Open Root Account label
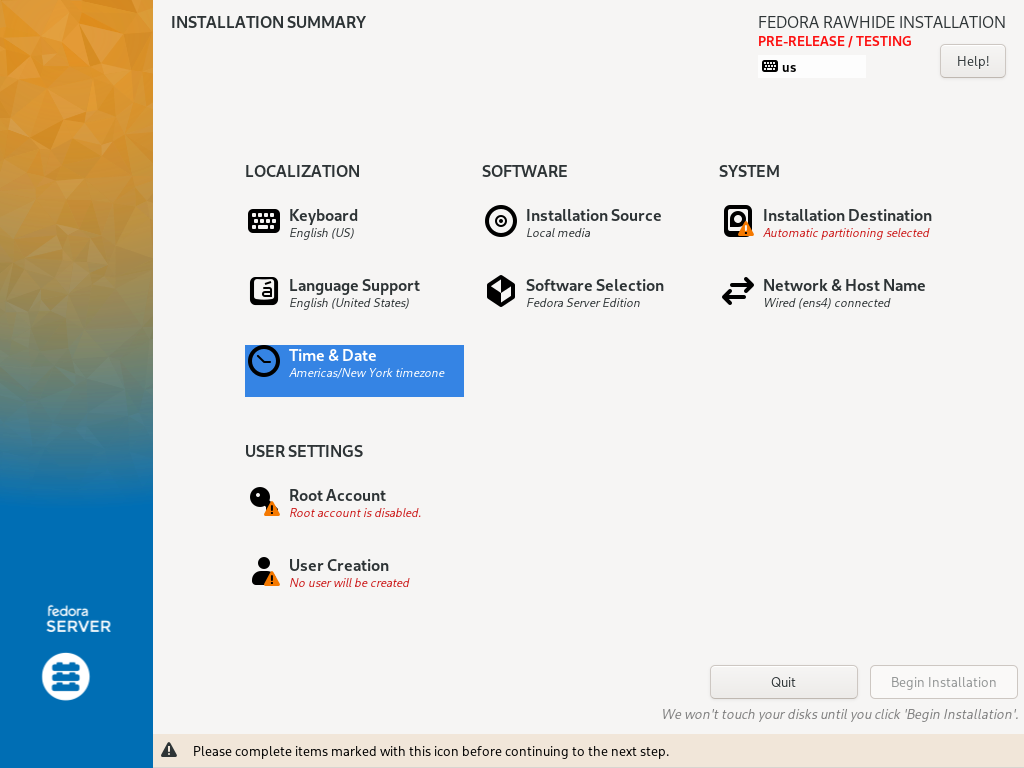This screenshot has height=768, width=1024. [337, 496]
